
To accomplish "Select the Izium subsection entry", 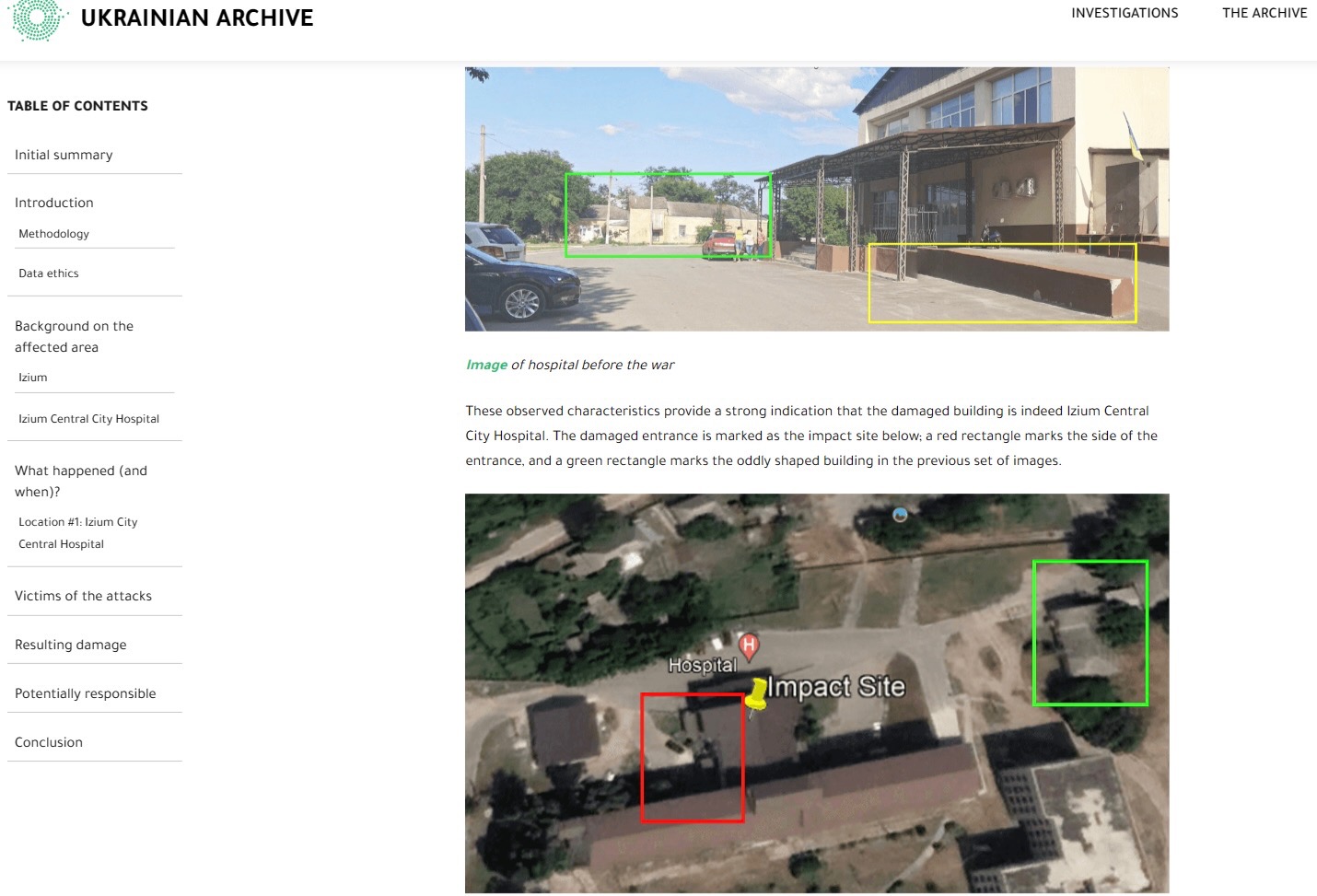I will click(32, 378).
